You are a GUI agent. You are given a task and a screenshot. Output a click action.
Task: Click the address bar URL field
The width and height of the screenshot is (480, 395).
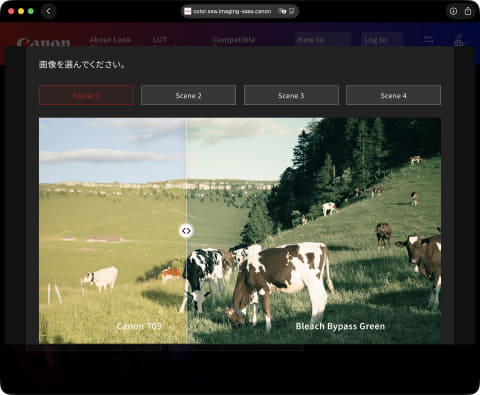click(x=232, y=11)
